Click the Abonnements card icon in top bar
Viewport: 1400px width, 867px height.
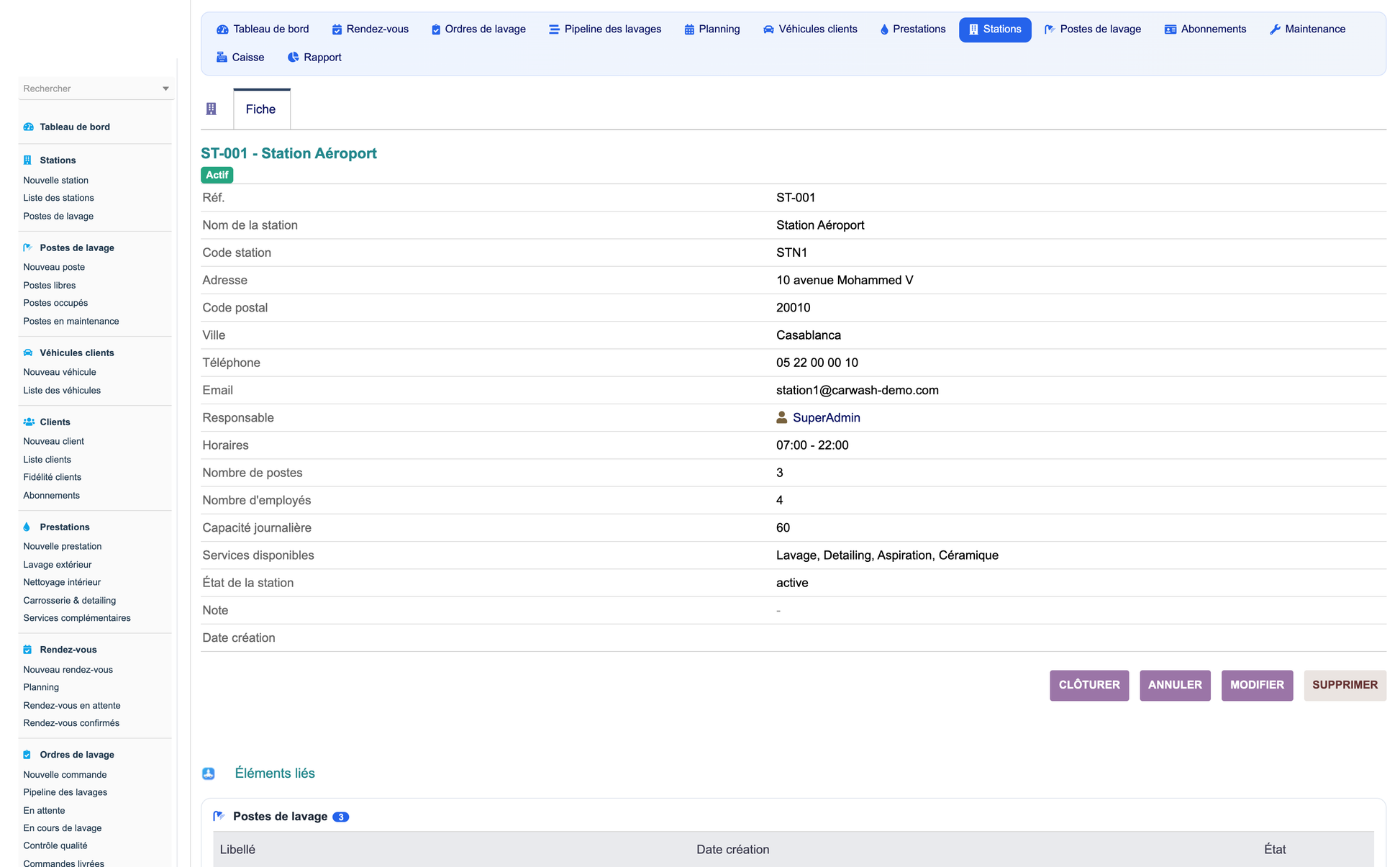[1171, 29]
